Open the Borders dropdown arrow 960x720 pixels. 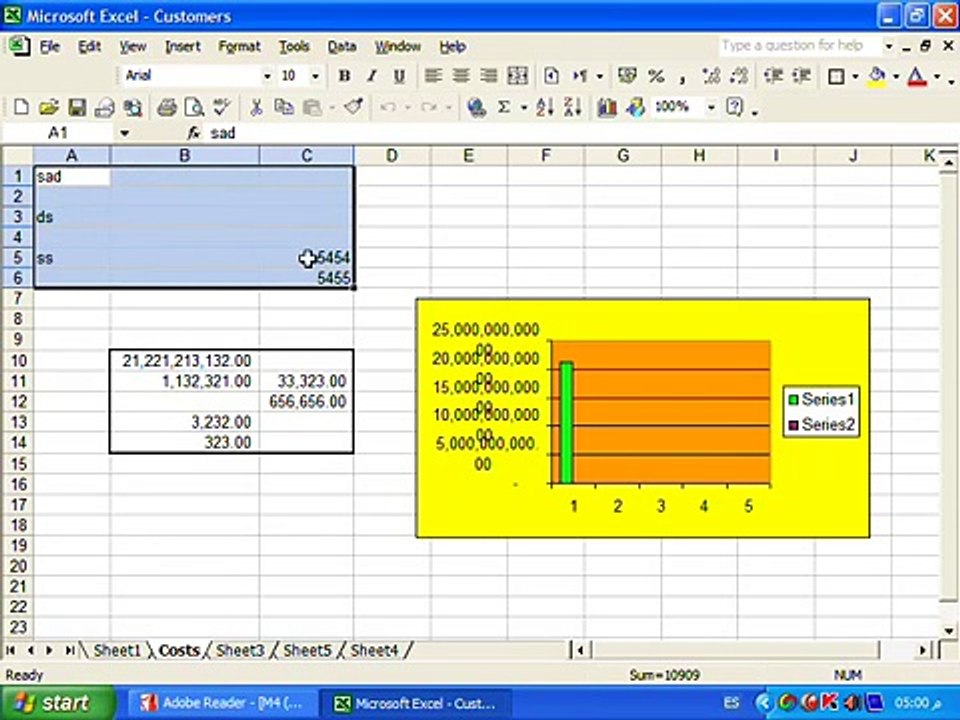(x=855, y=77)
